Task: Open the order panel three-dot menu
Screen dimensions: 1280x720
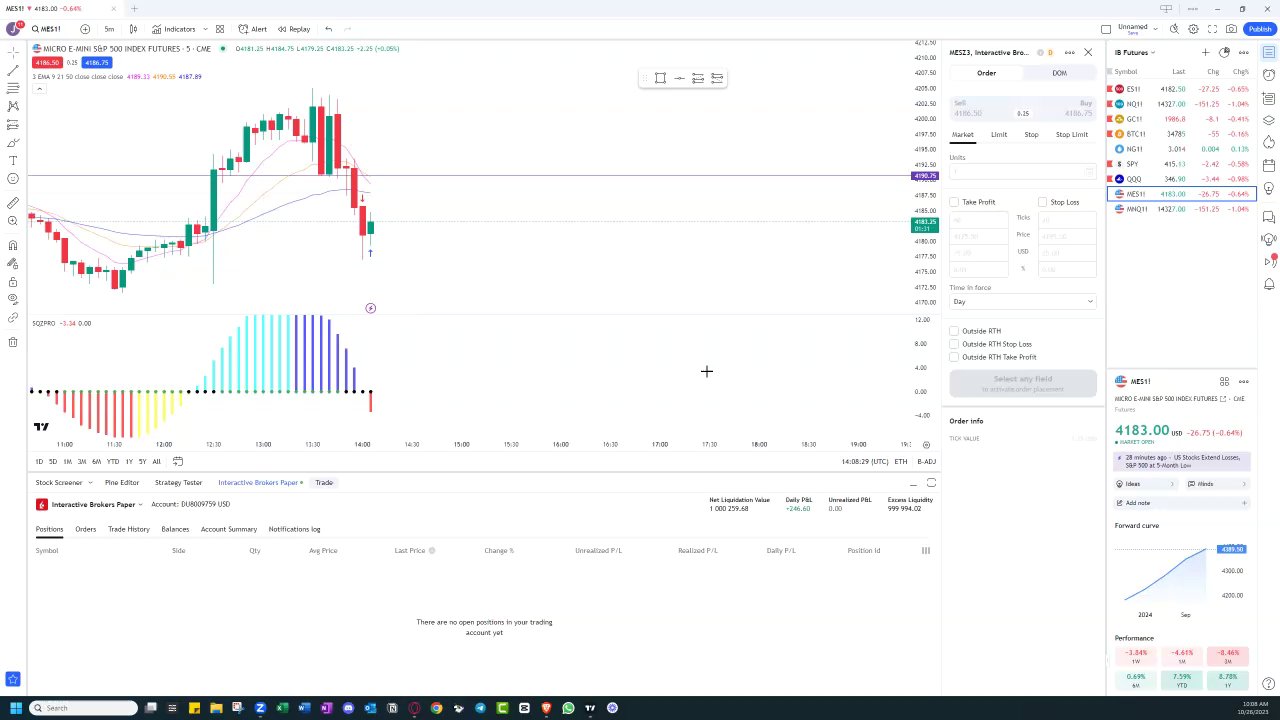Action: click(x=1069, y=52)
